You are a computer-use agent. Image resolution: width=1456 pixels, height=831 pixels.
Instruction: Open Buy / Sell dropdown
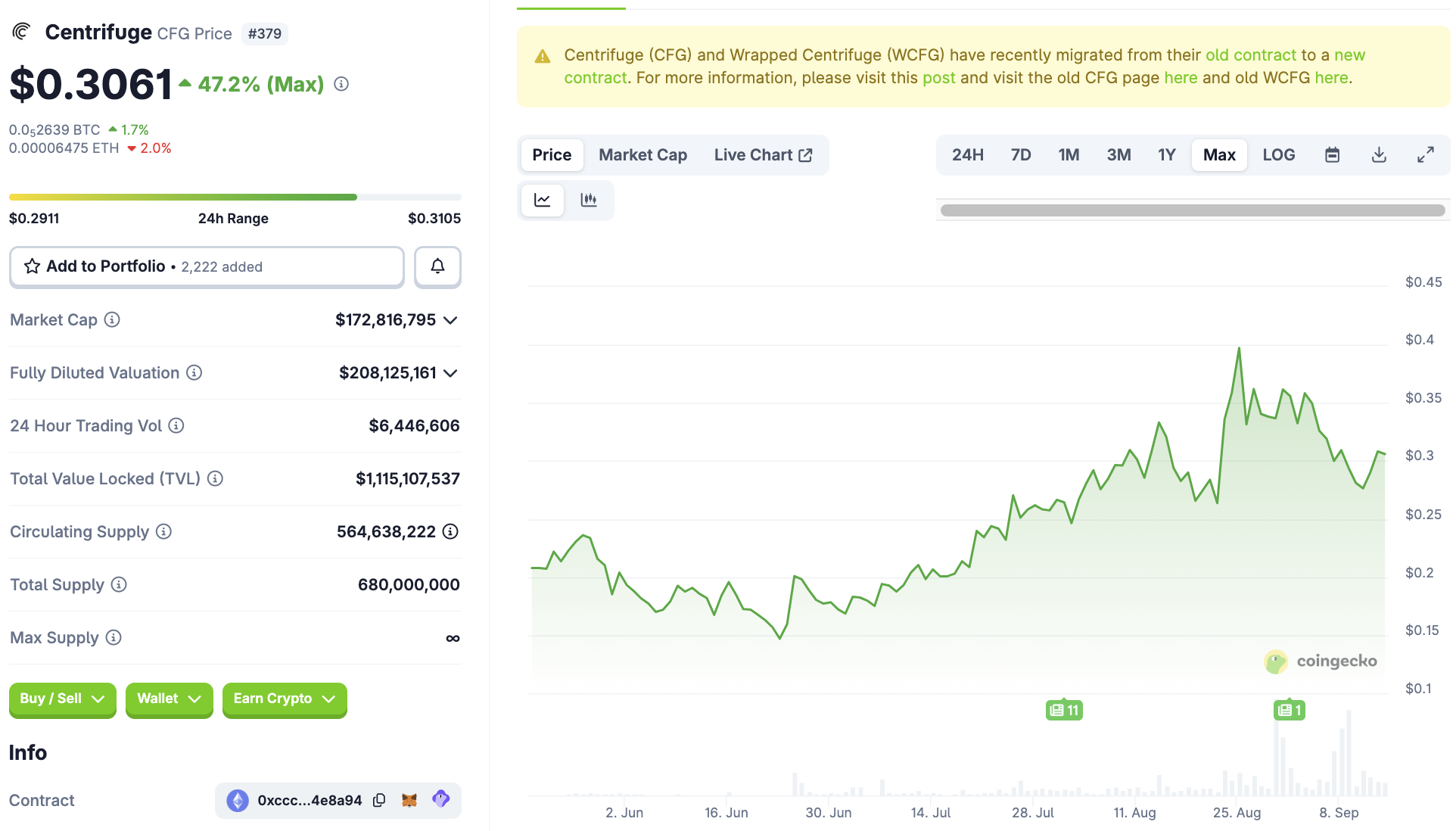coord(62,699)
